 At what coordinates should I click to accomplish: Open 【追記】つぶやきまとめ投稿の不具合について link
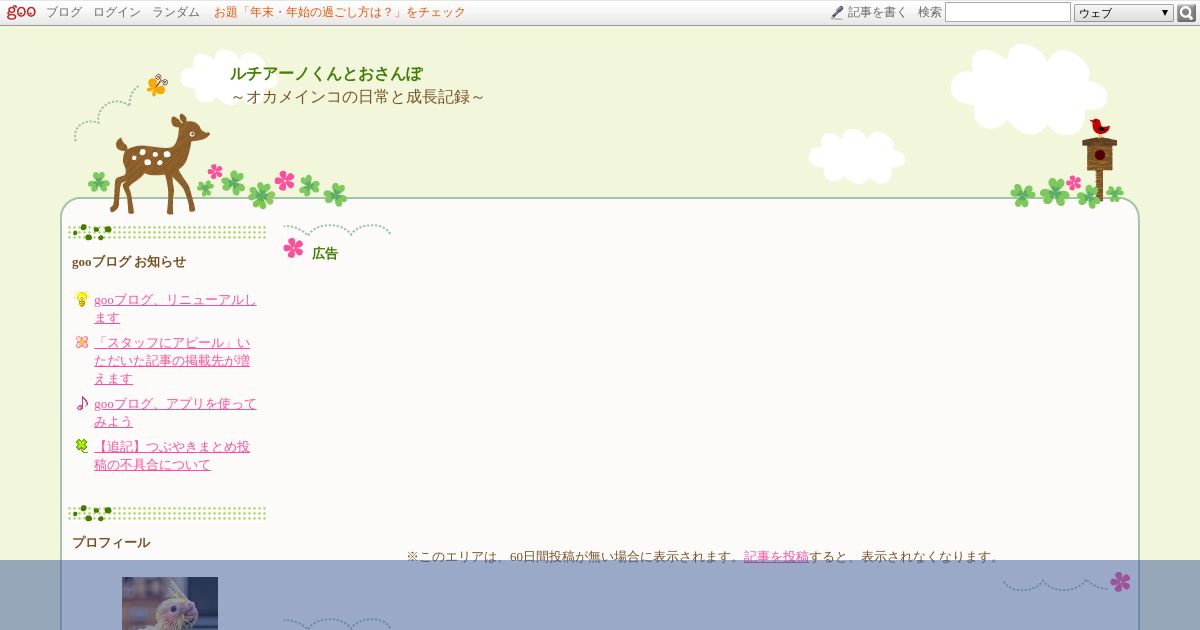172,456
